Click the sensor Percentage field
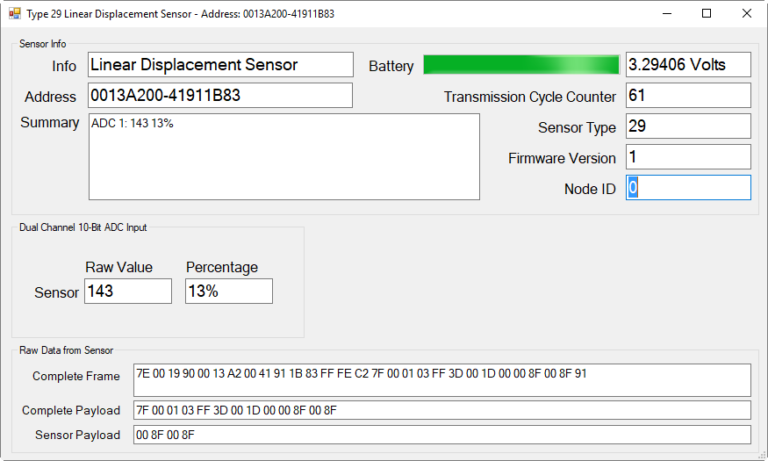Image resolution: width=768 pixels, height=461 pixels. pos(228,291)
